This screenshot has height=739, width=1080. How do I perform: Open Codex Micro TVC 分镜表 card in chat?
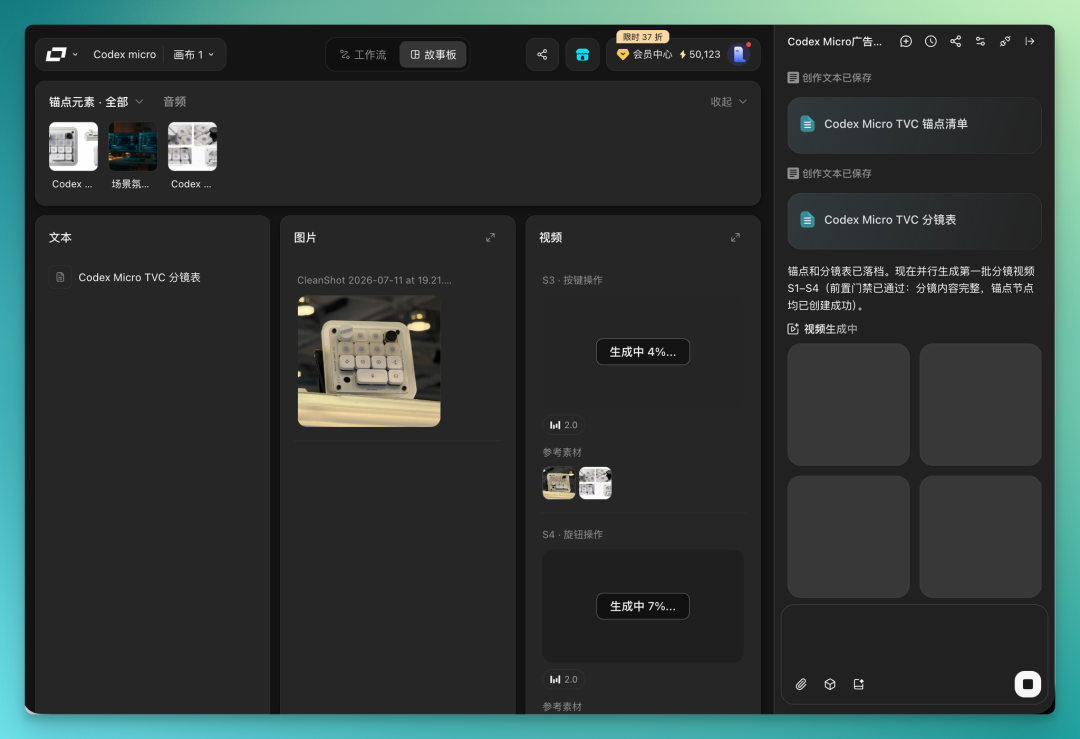[x=914, y=220]
